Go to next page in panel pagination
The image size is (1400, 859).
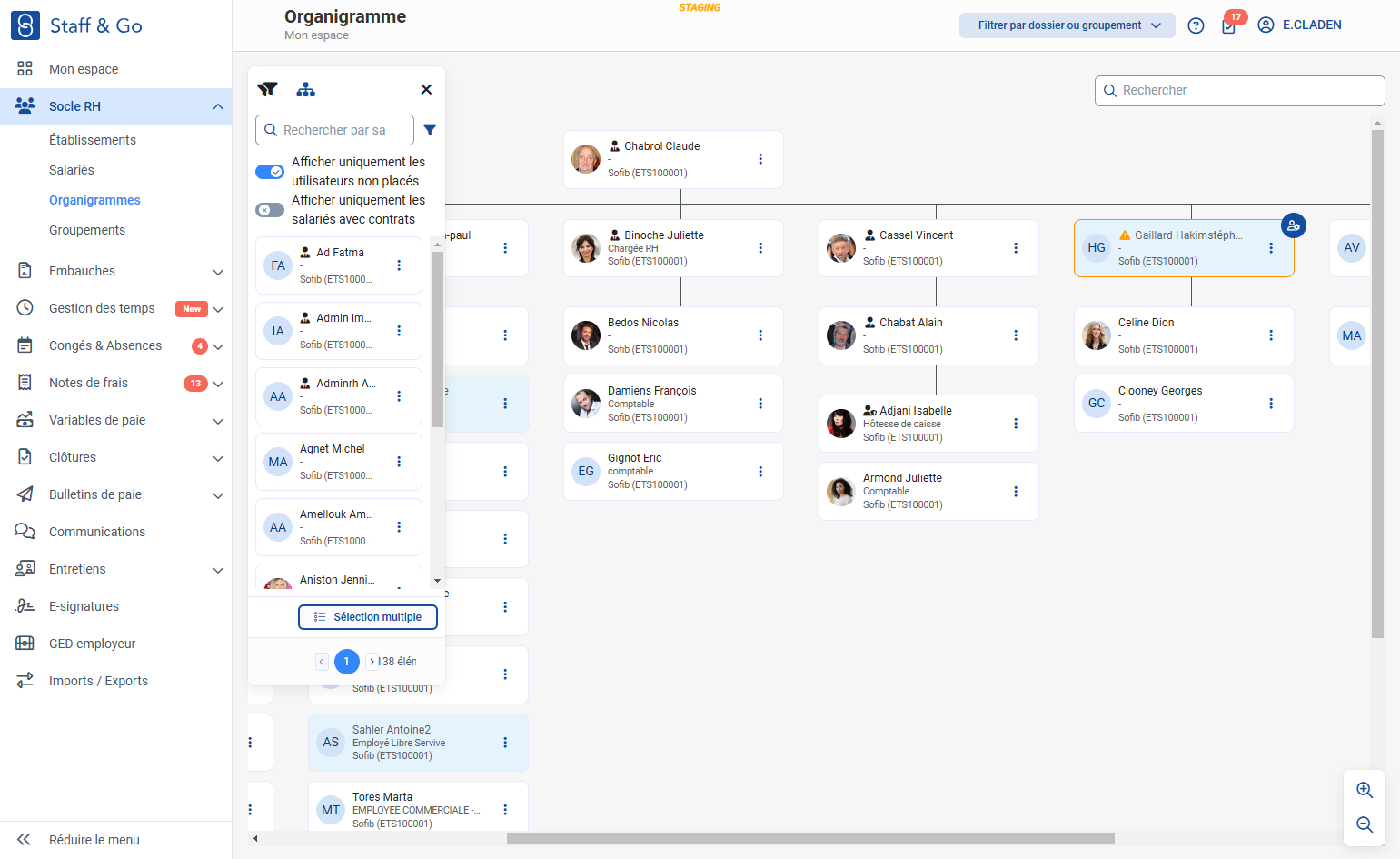click(372, 662)
